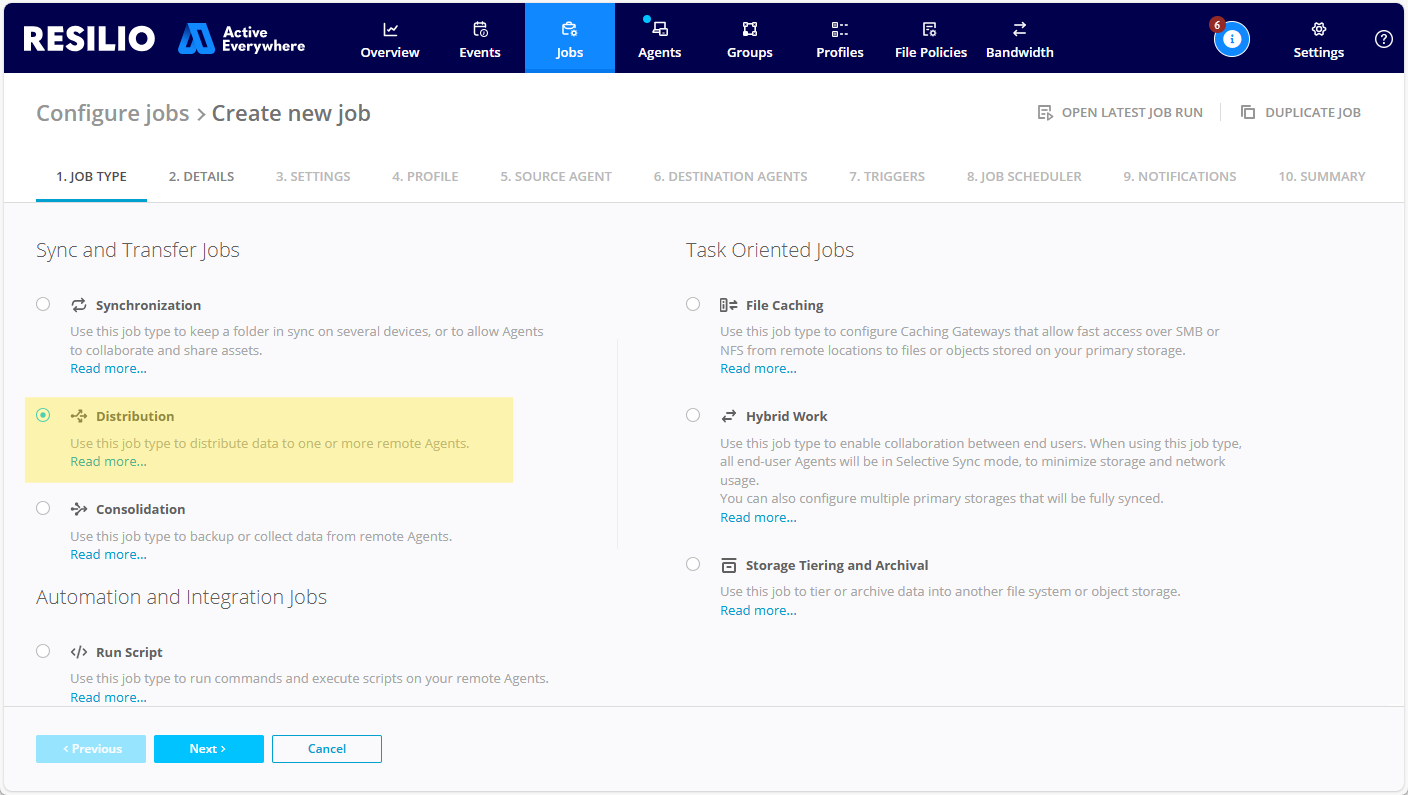Image resolution: width=1408 pixels, height=795 pixels.
Task: Choose the Consolidation job type
Action: point(43,507)
